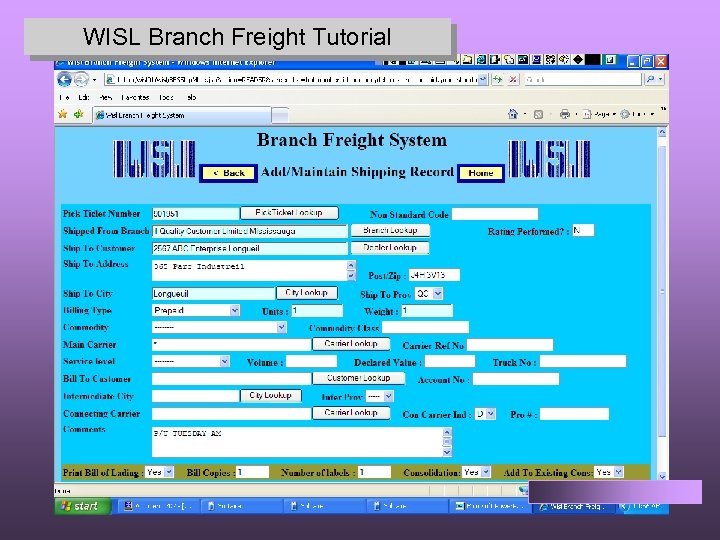Click the Weight field

point(427,311)
